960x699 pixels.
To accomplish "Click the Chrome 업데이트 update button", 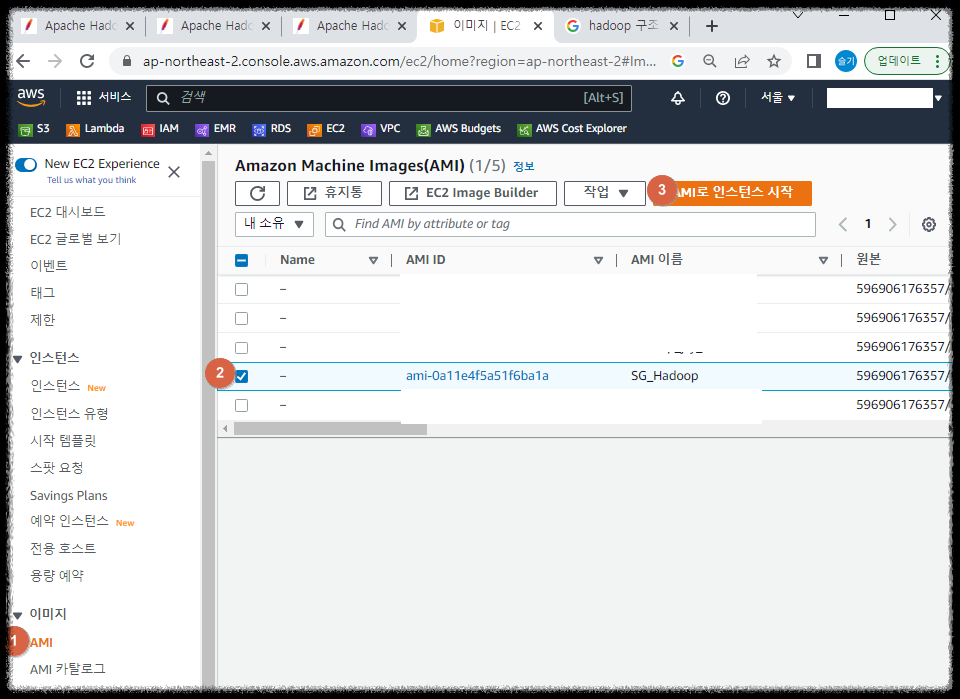I will (x=907, y=61).
